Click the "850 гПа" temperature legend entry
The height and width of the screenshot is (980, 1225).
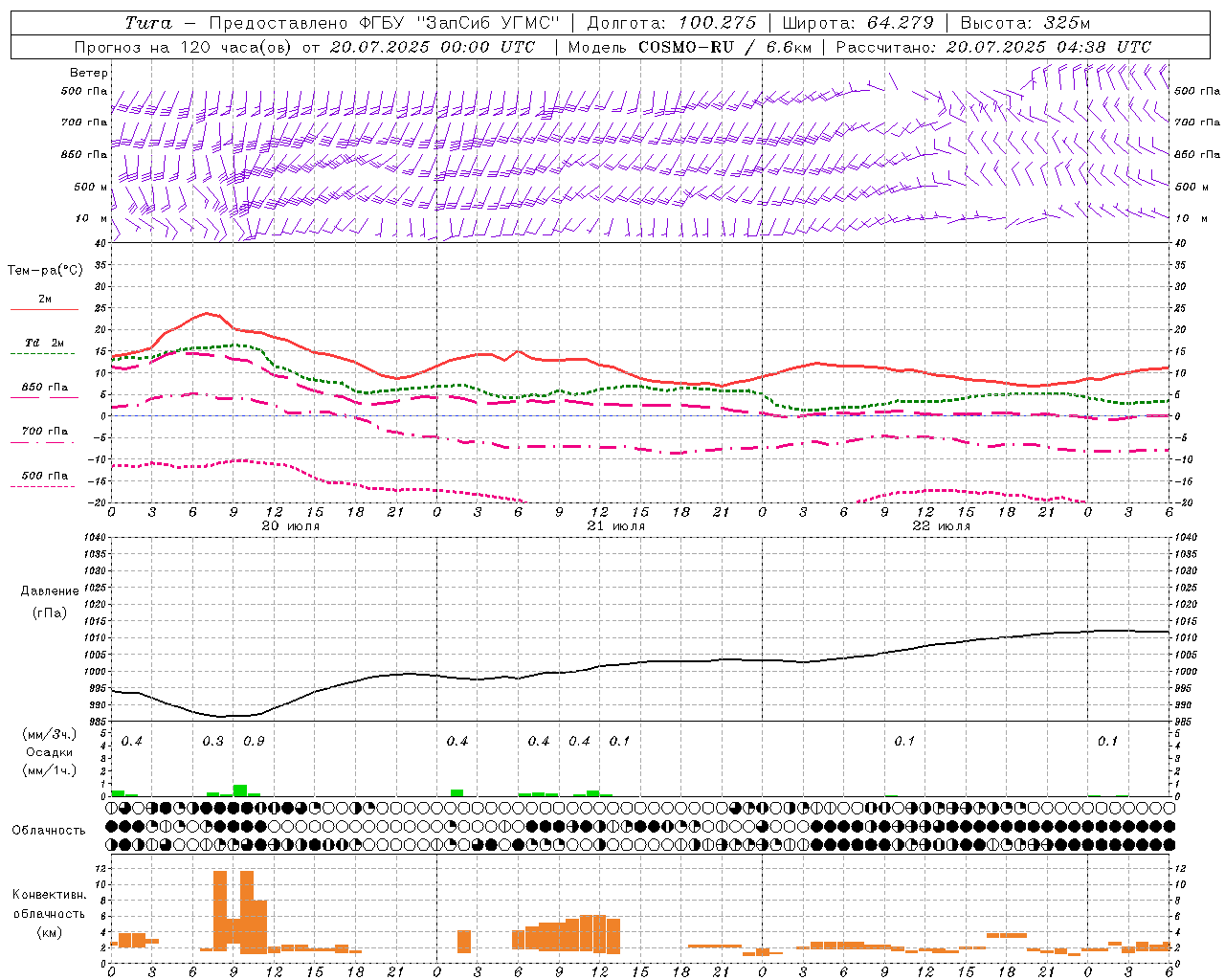coord(44,388)
